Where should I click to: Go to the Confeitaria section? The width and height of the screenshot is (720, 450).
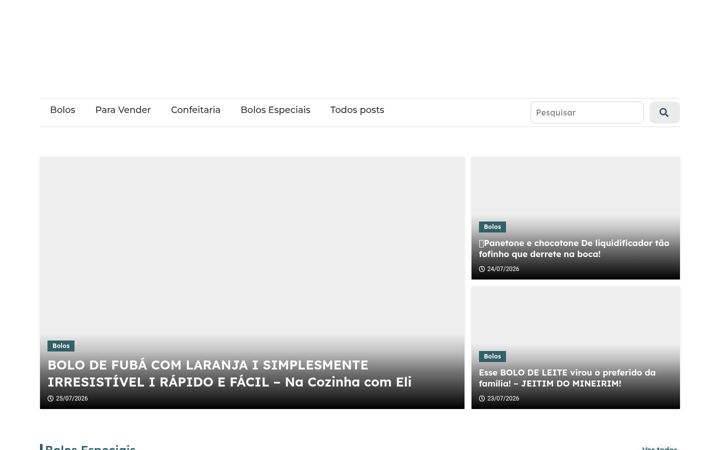[x=196, y=110]
